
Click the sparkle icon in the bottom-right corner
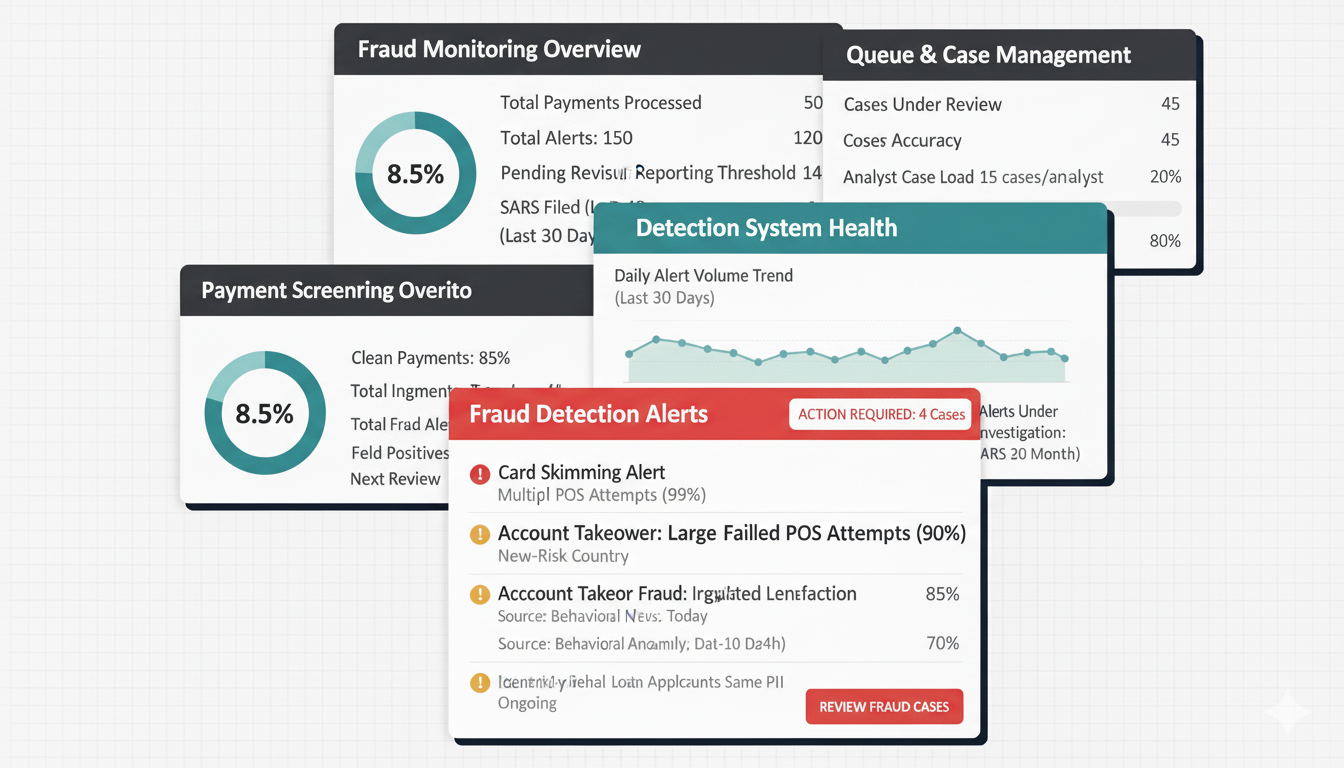[x=1287, y=712]
